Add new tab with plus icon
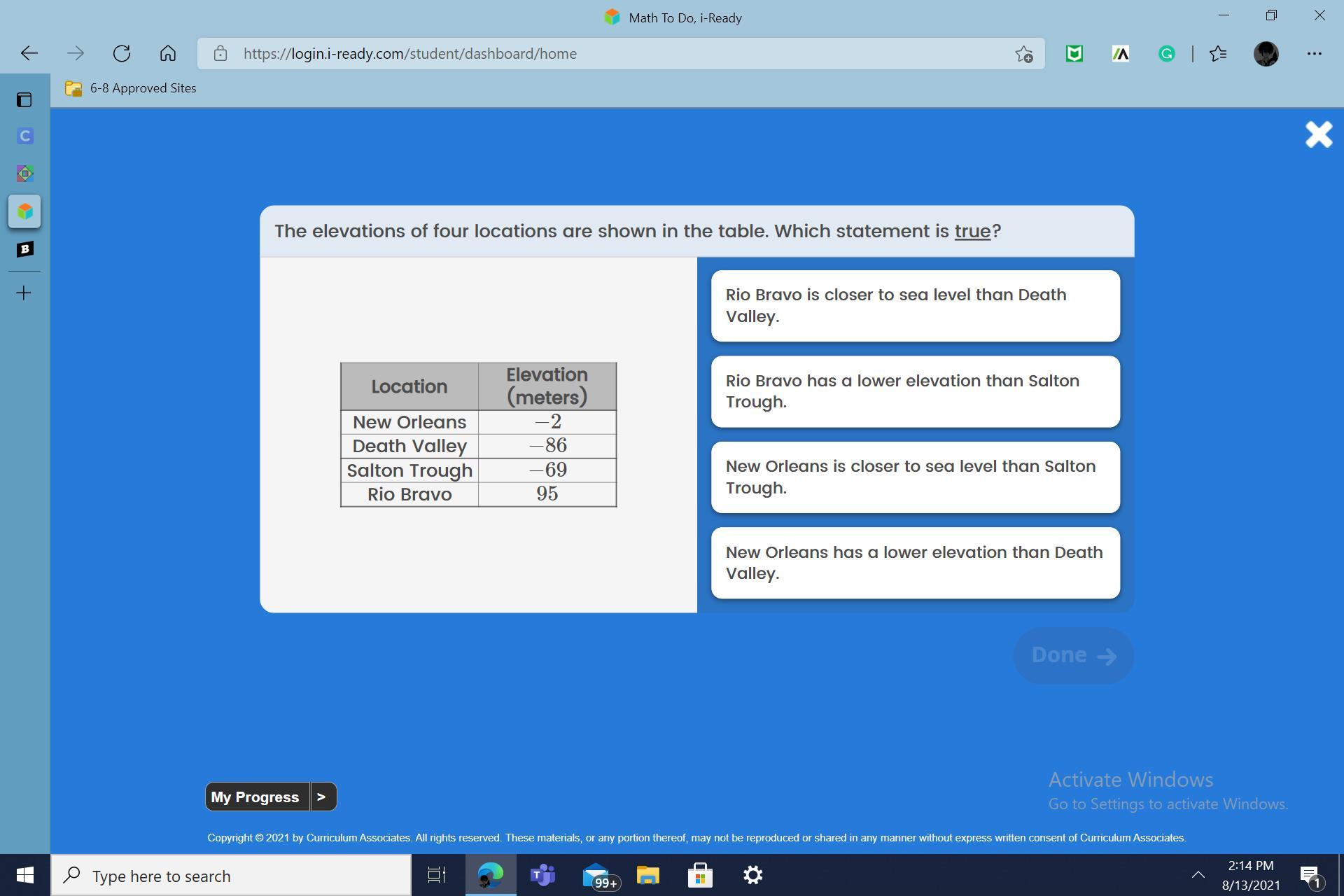Image resolution: width=1344 pixels, height=896 pixels. [24, 293]
